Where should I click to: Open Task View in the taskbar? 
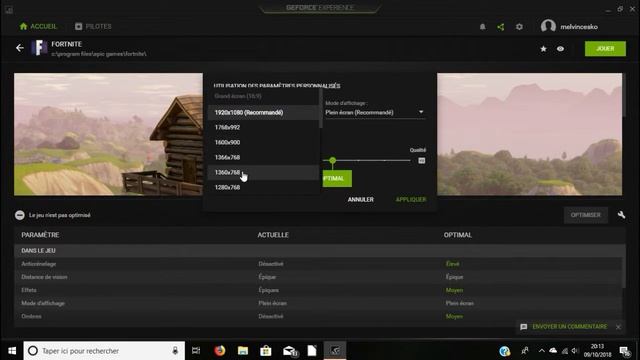[196, 351]
